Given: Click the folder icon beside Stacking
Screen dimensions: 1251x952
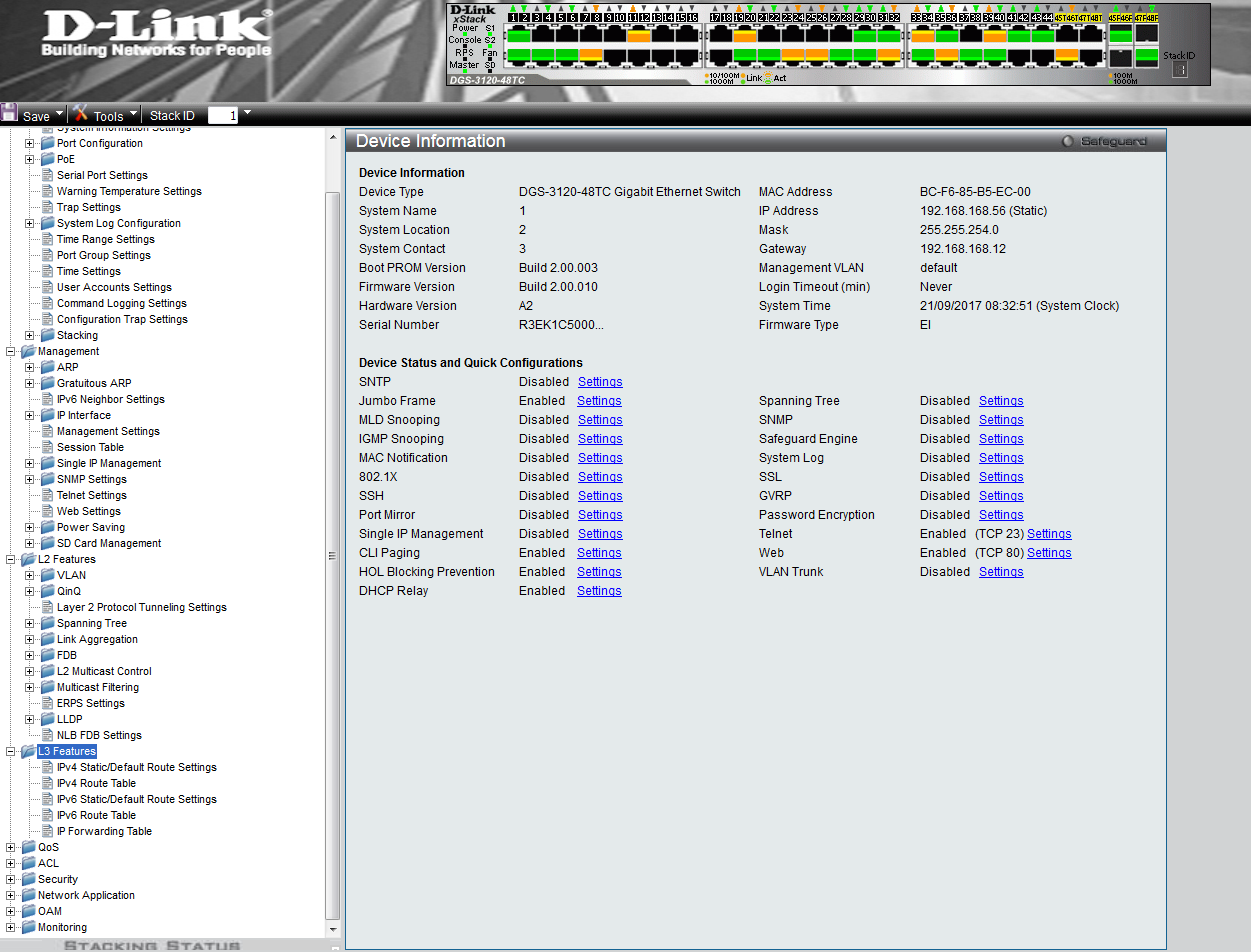Looking at the screenshot, I should pyautogui.click(x=47, y=335).
